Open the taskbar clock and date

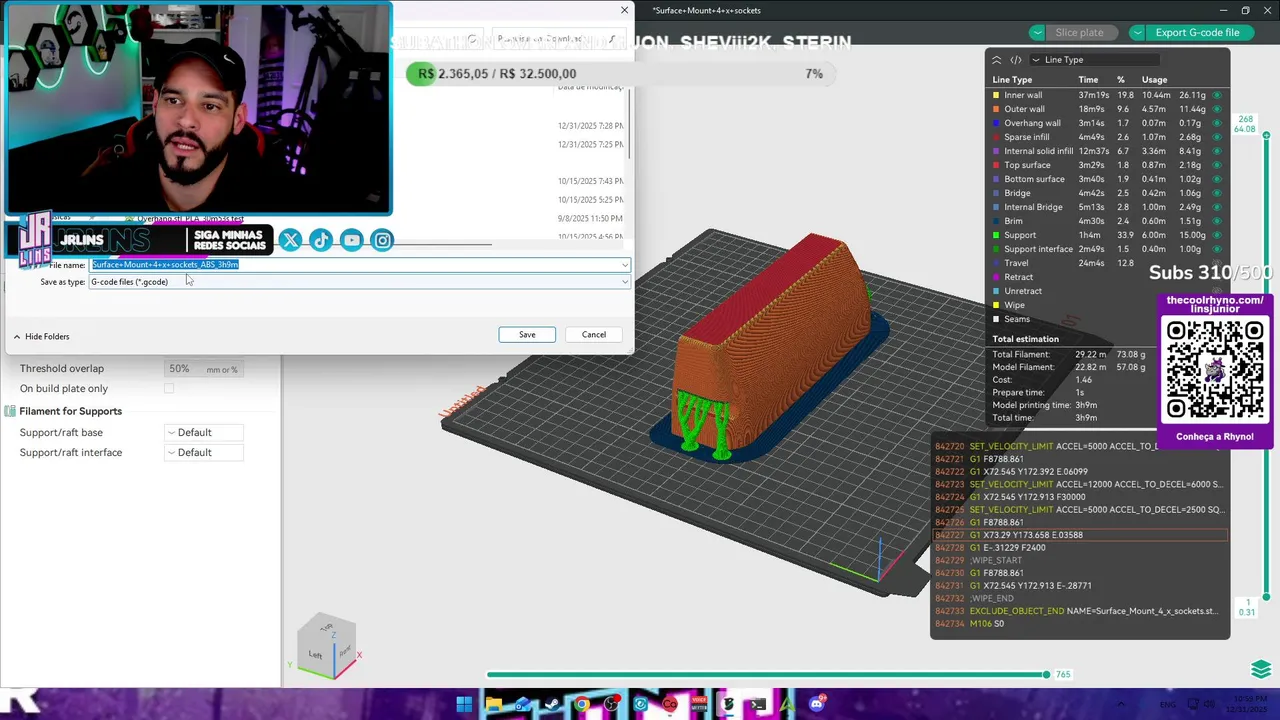click(1248, 704)
